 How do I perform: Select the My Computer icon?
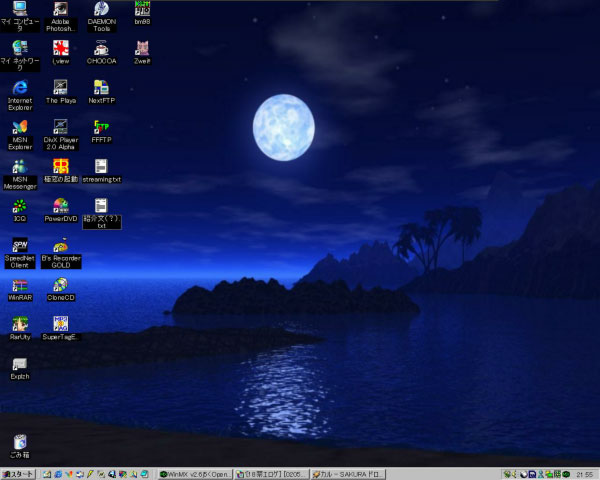click(20, 10)
